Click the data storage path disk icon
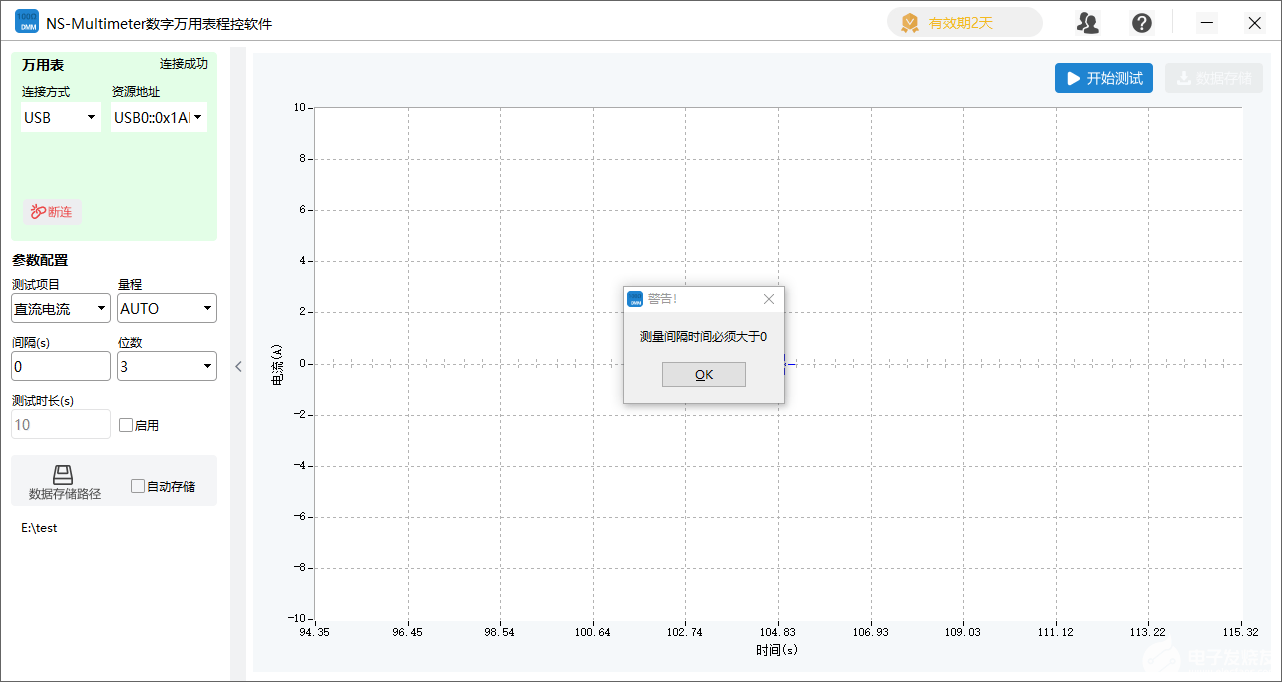The image size is (1282, 682). click(x=63, y=475)
